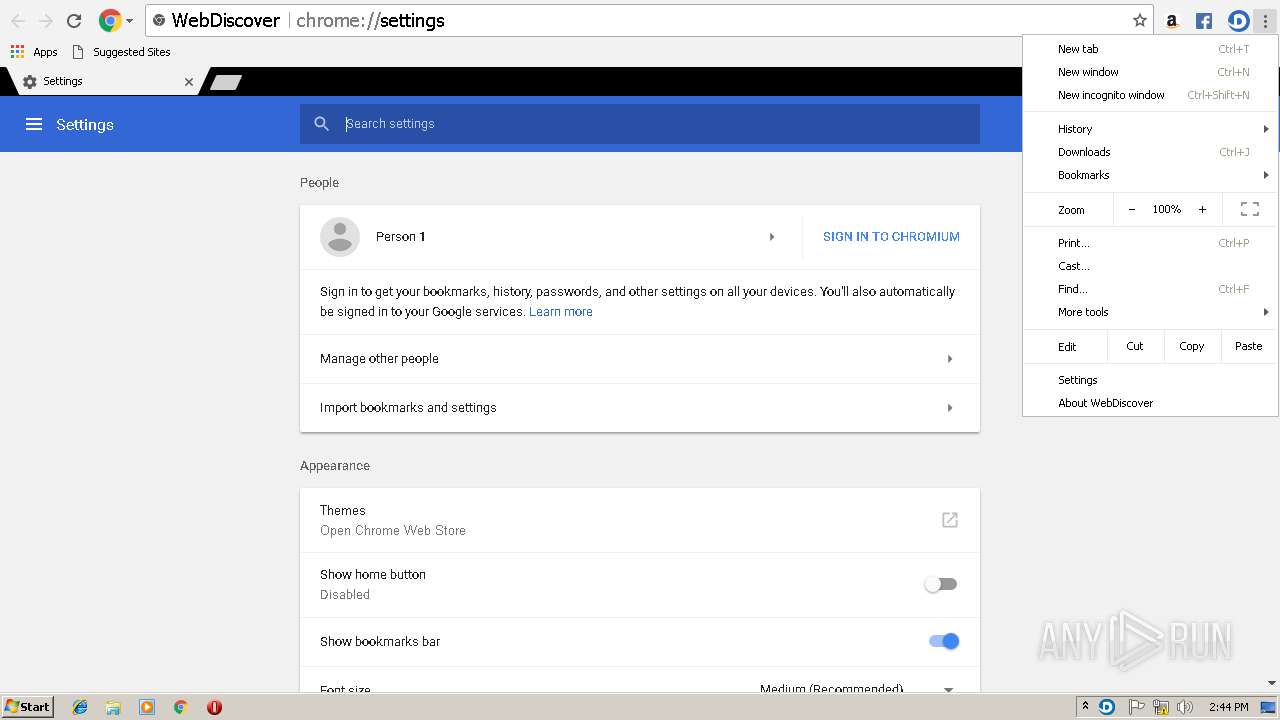Open Themes external link icon
This screenshot has height=720, width=1280.
[x=950, y=520]
